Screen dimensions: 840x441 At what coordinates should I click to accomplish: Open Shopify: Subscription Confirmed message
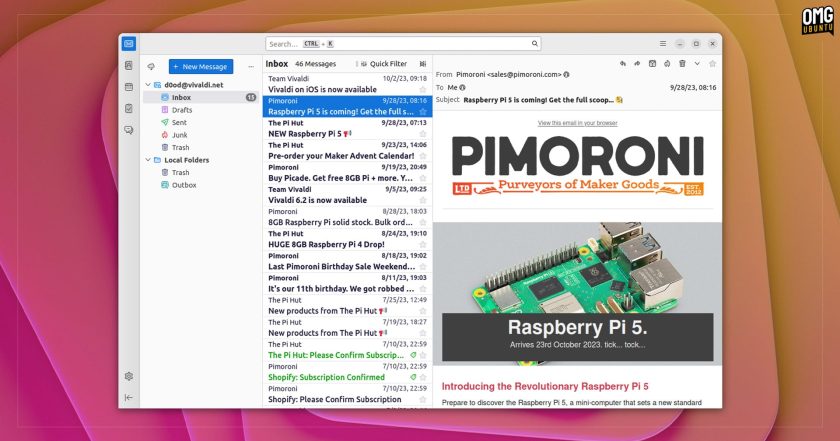(x=347, y=372)
